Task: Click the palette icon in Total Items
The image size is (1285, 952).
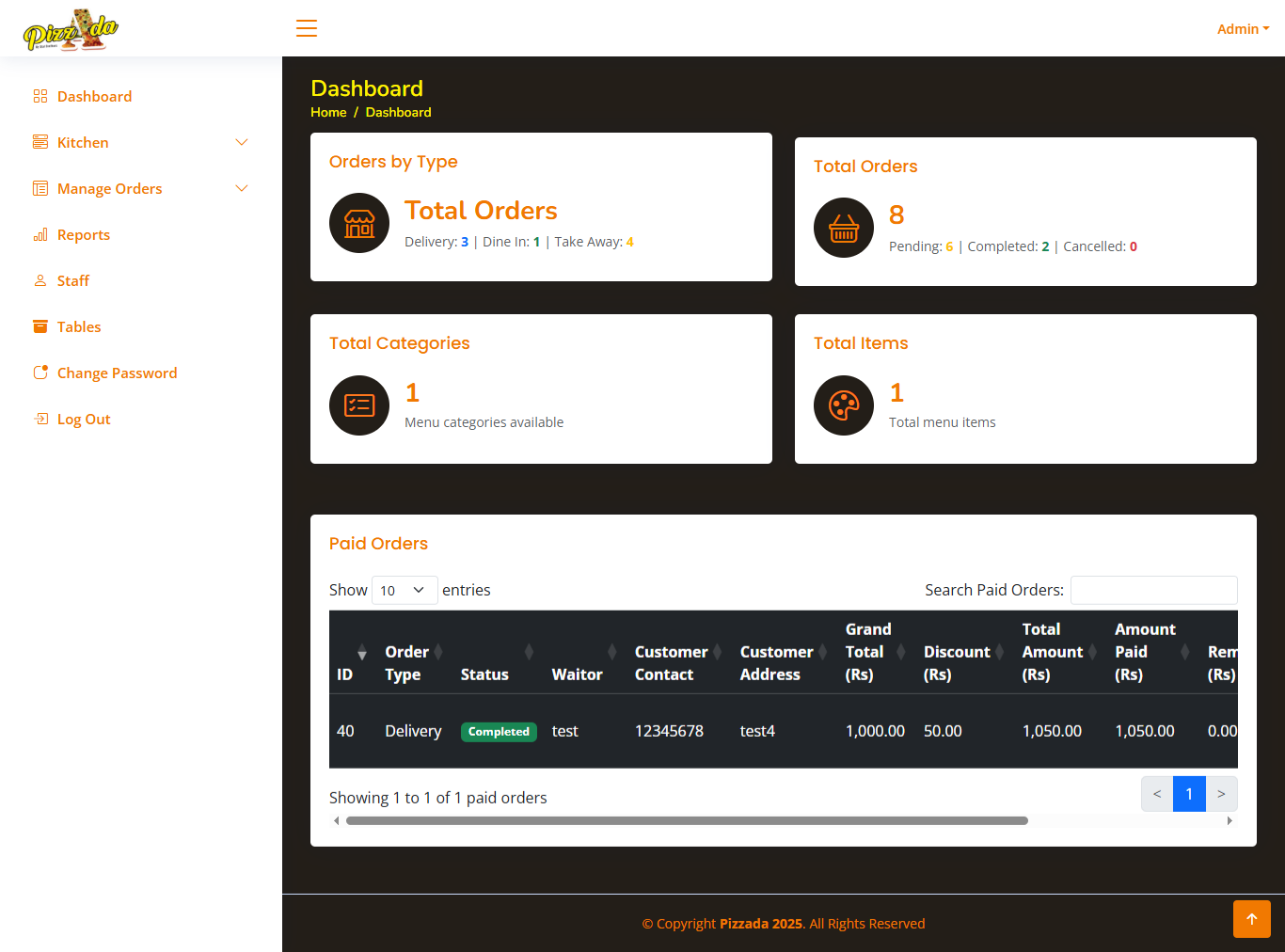Action: coord(844,405)
